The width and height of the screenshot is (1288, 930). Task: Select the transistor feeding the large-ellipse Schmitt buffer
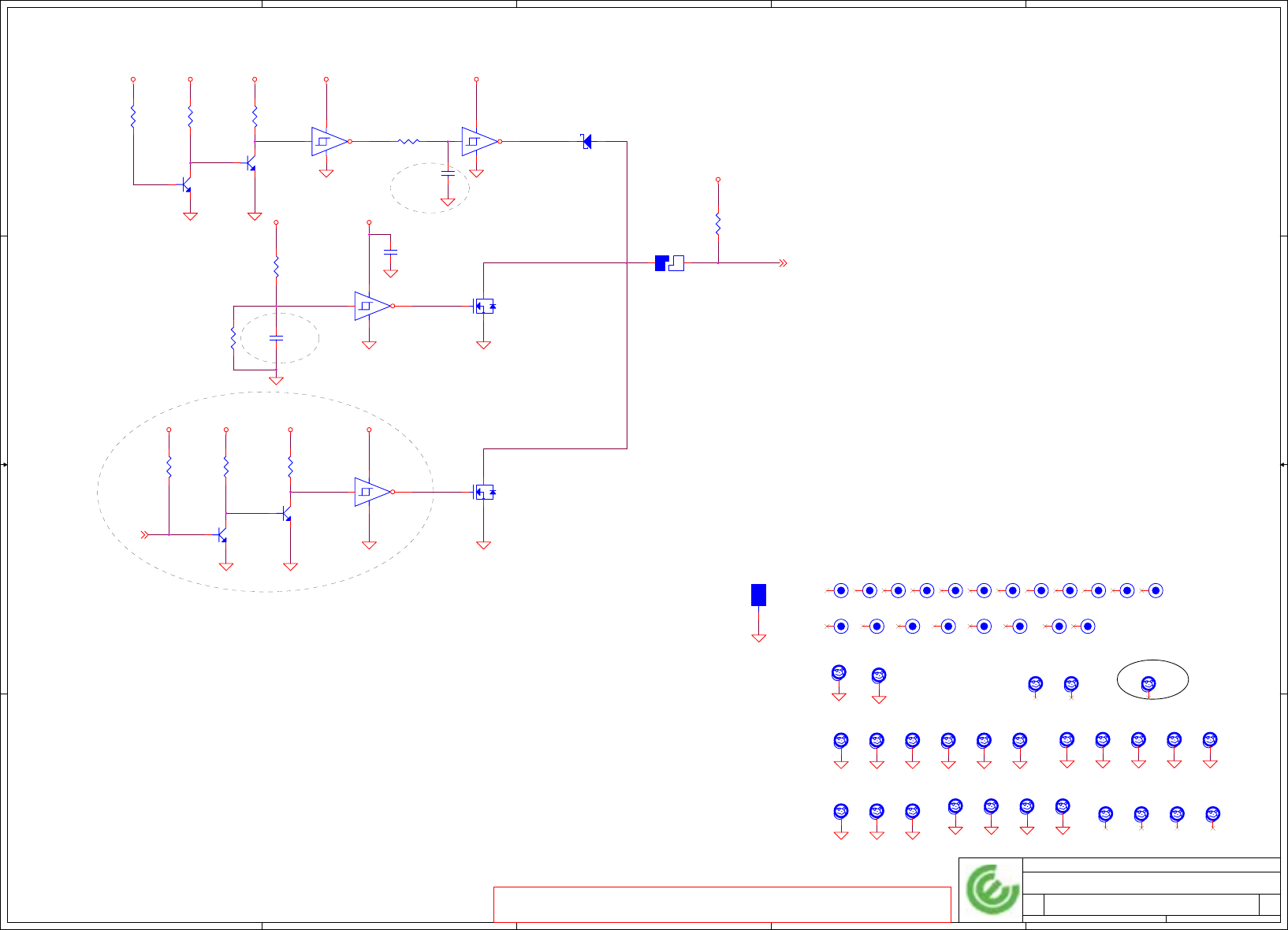tap(287, 514)
